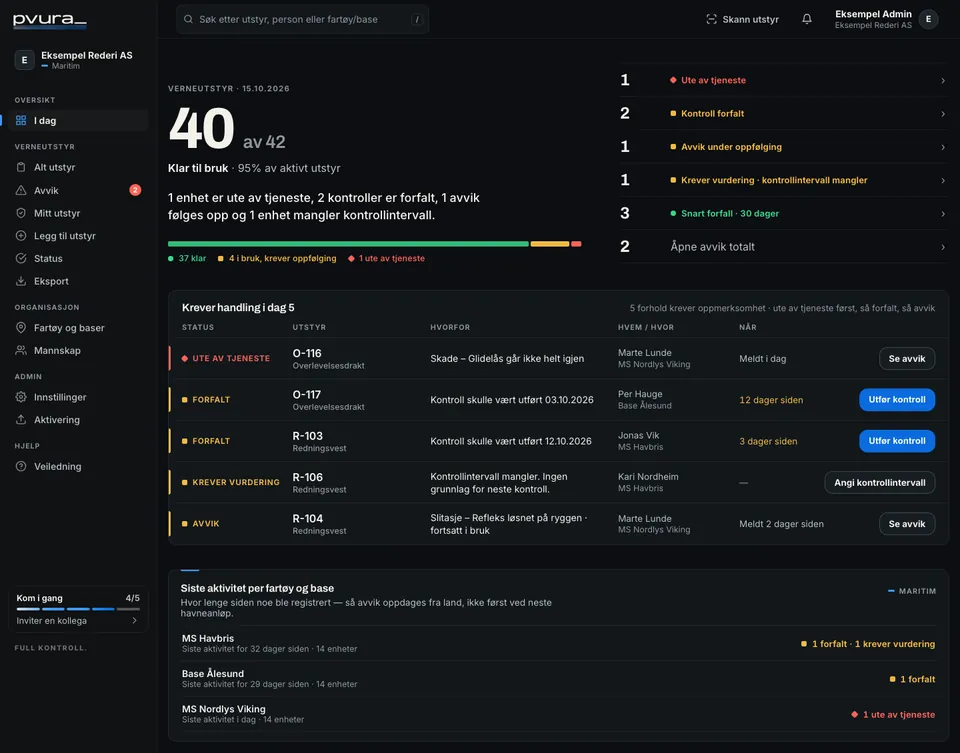Viewport: 960px width, 753px height.
Task: Click Utfør kontroll for R-103
Action: coord(897,441)
